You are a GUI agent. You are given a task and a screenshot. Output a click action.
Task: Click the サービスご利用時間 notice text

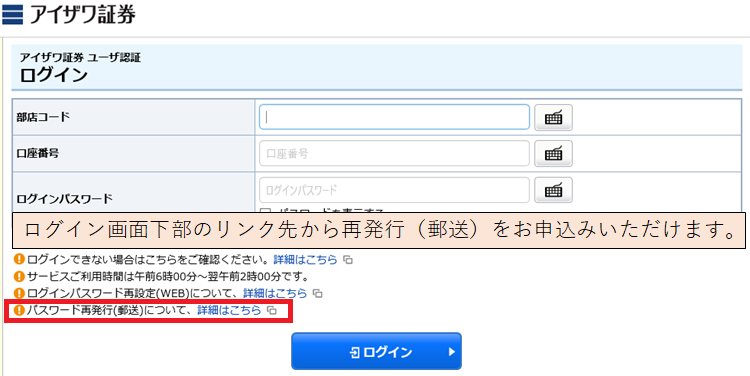[167, 276]
